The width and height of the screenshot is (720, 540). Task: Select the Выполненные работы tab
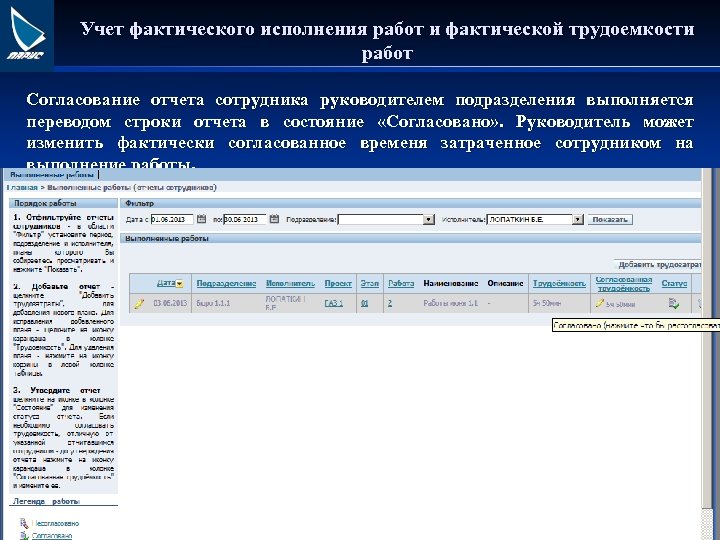(x=52, y=175)
